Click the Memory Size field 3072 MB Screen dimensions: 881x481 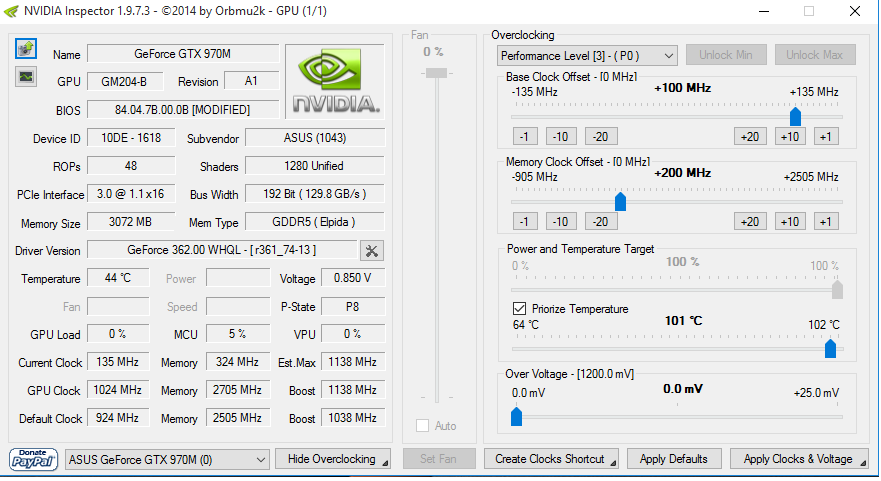(131, 222)
